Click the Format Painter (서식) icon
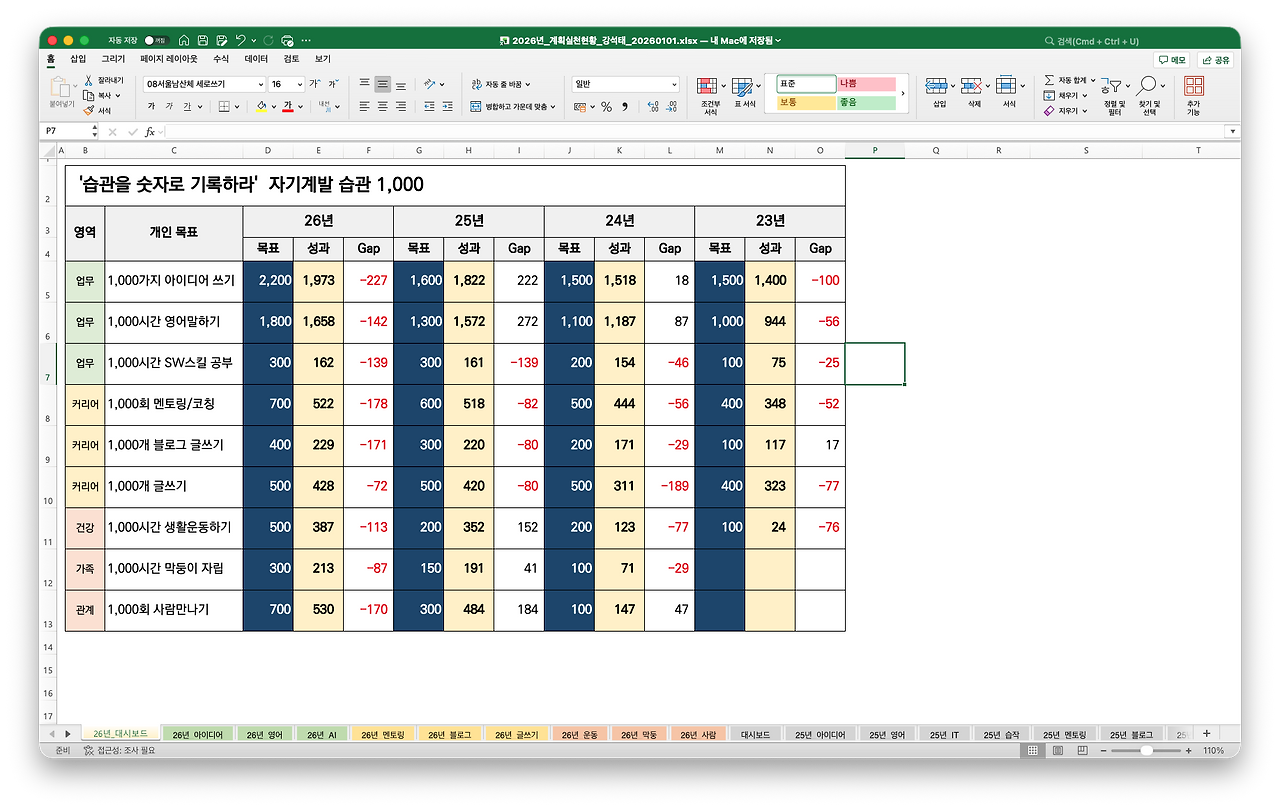 [x=90, y=109]
